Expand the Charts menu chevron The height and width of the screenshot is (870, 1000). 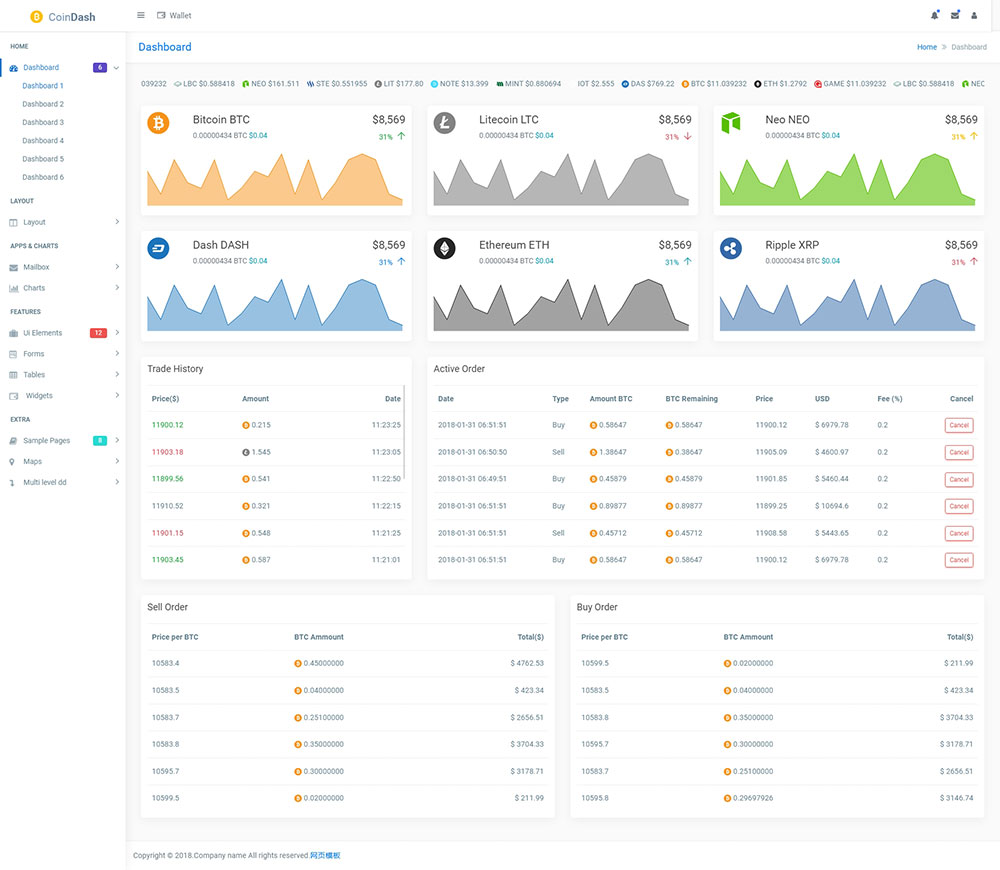click(x=117, y=288)
